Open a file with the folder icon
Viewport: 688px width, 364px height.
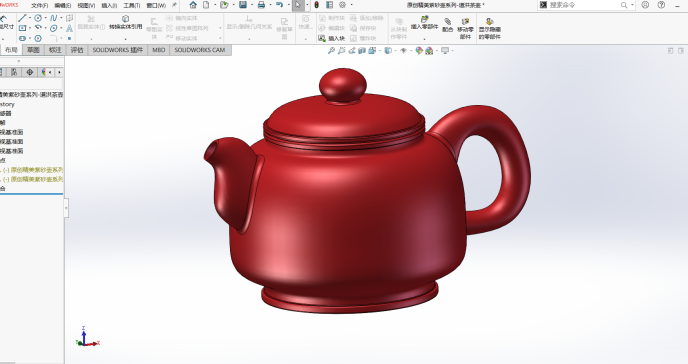(x=224, y=5)
